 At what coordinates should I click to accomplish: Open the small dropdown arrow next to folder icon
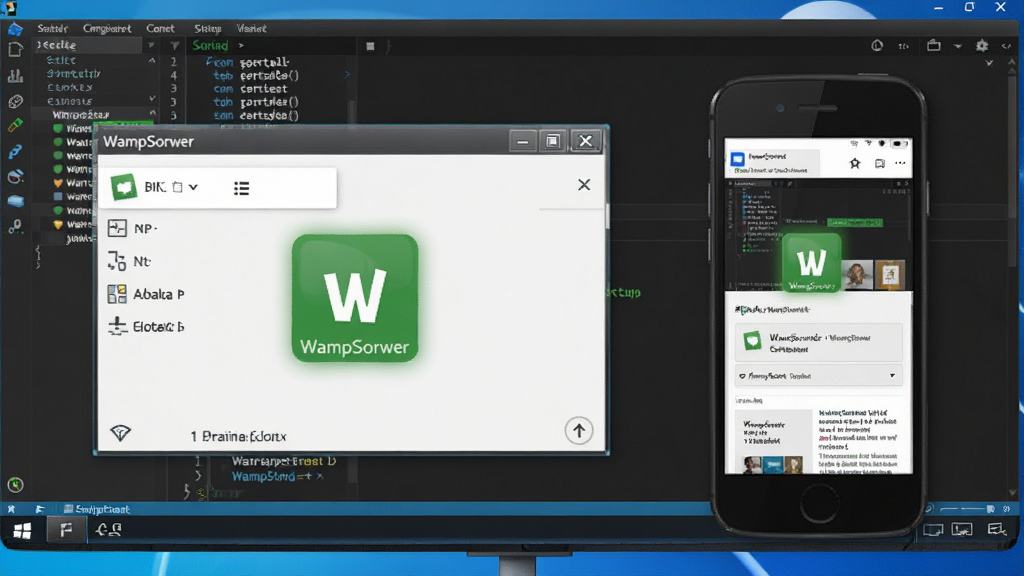[957, 46]
